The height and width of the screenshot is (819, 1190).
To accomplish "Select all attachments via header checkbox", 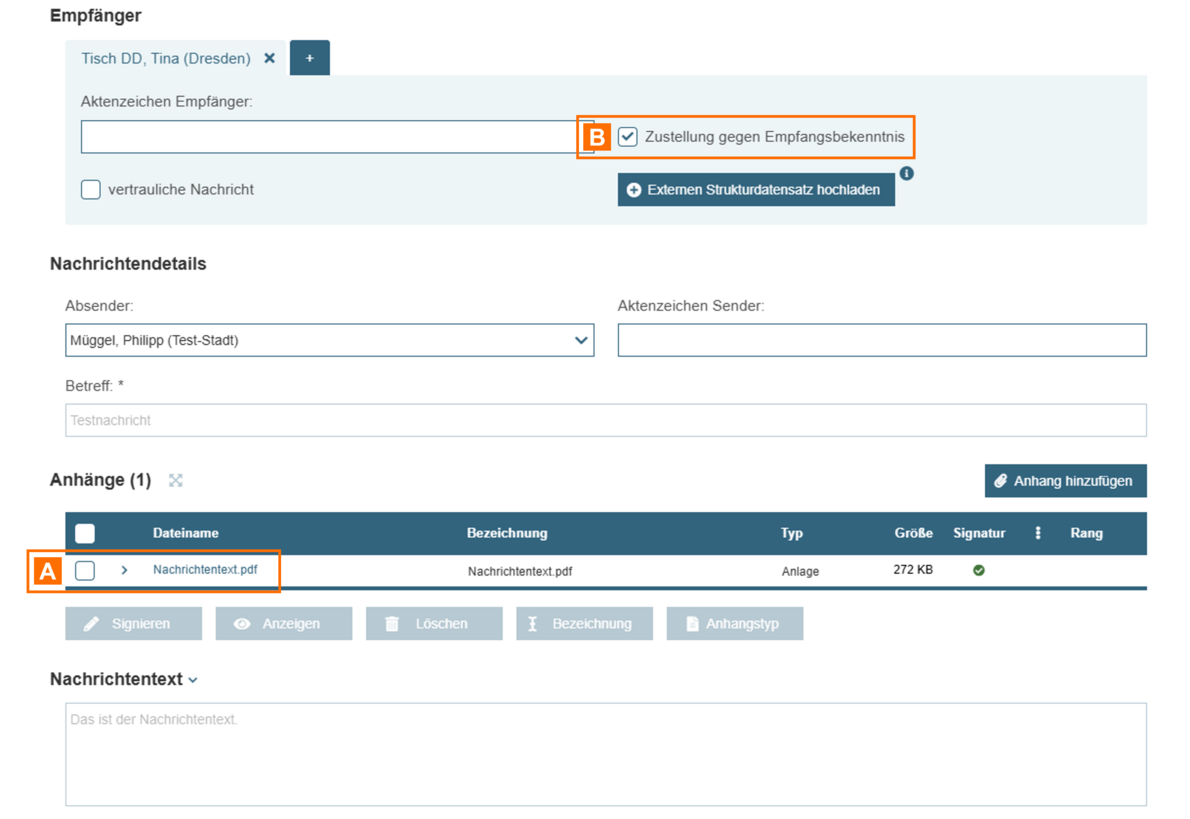I will point(85,533).
